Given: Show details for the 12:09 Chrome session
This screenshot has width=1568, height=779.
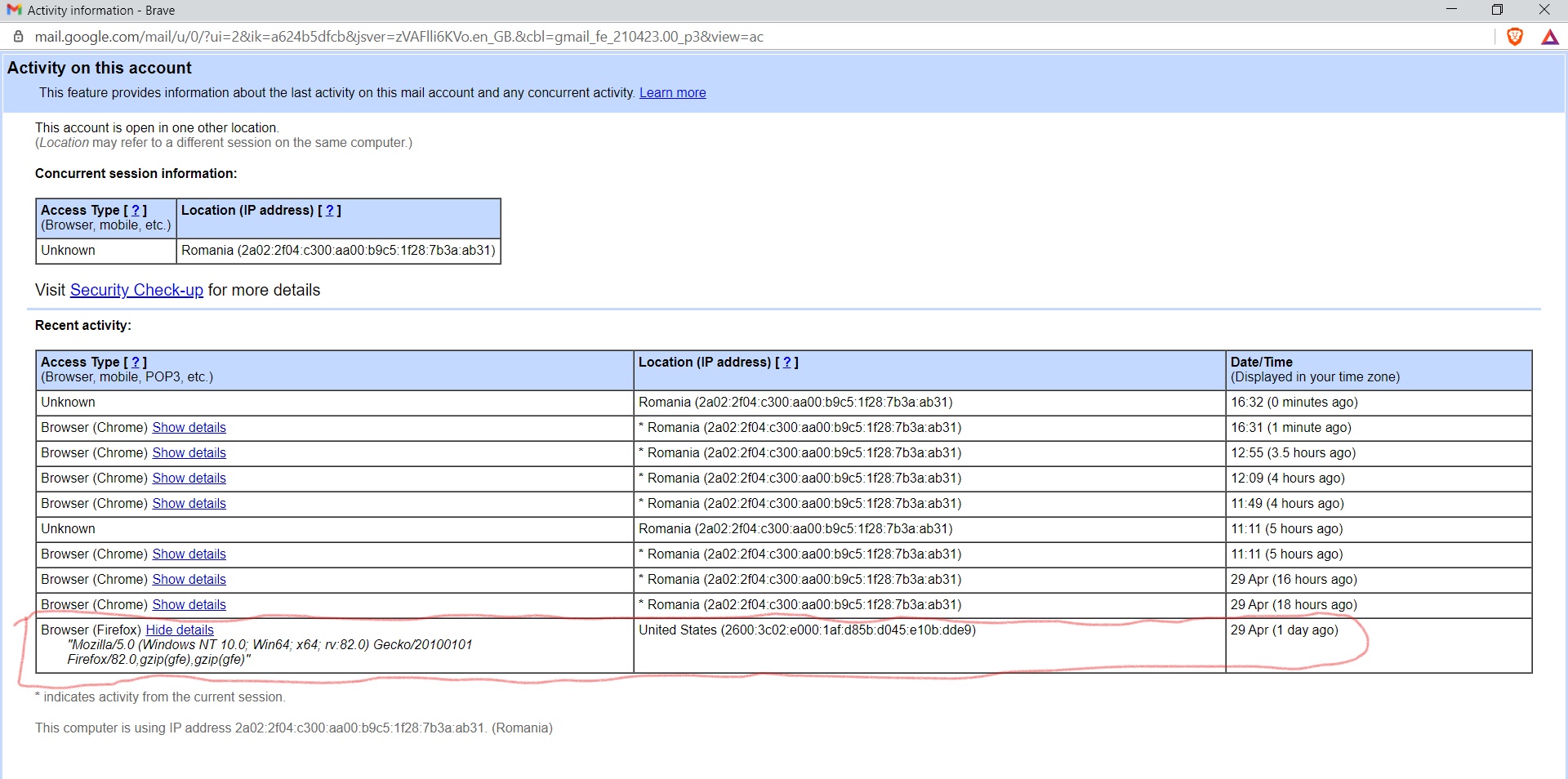Looking at the screenshot, I should [x=189, y=479].
